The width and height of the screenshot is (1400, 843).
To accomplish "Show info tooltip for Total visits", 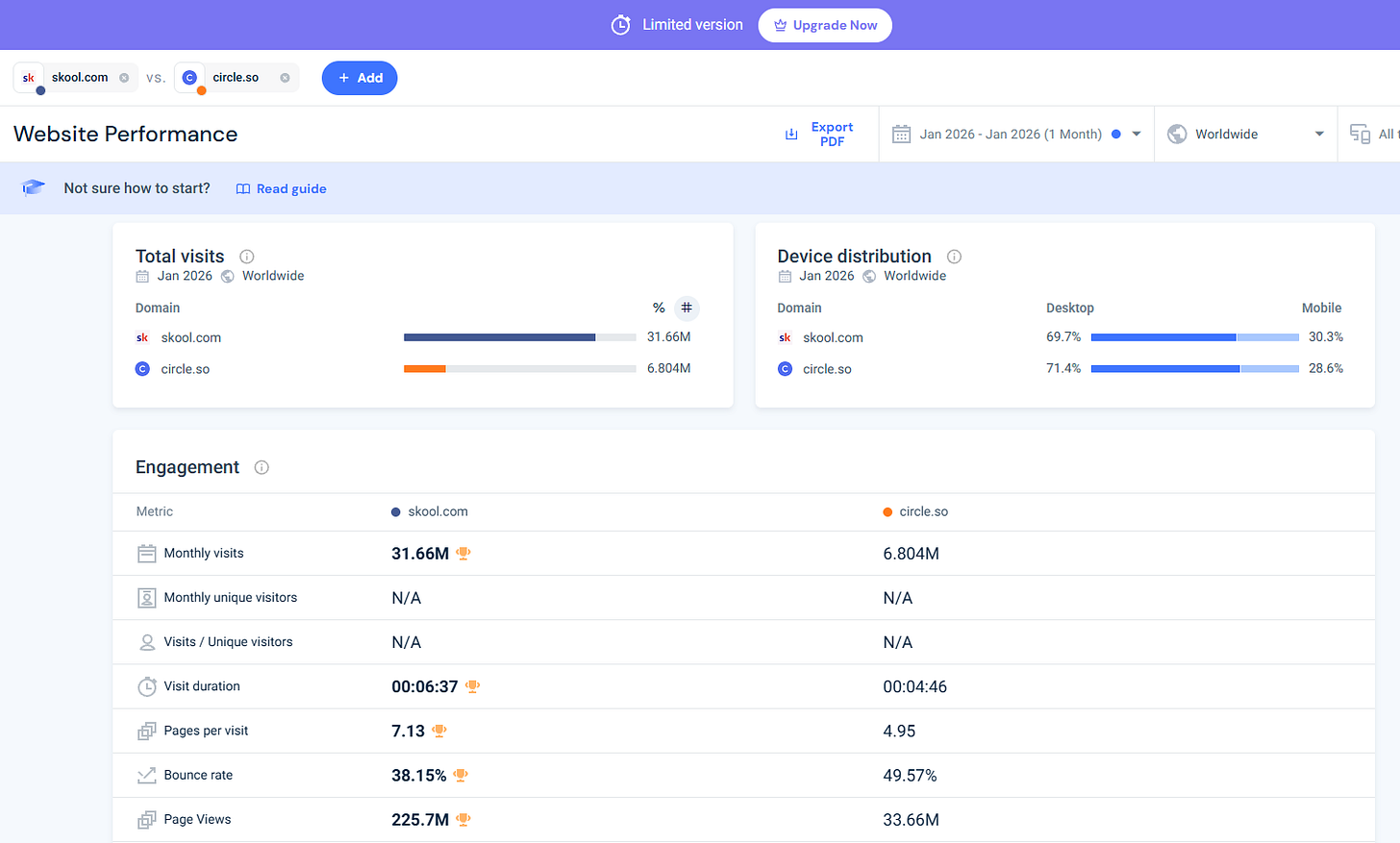I will [x=247, y=257].
